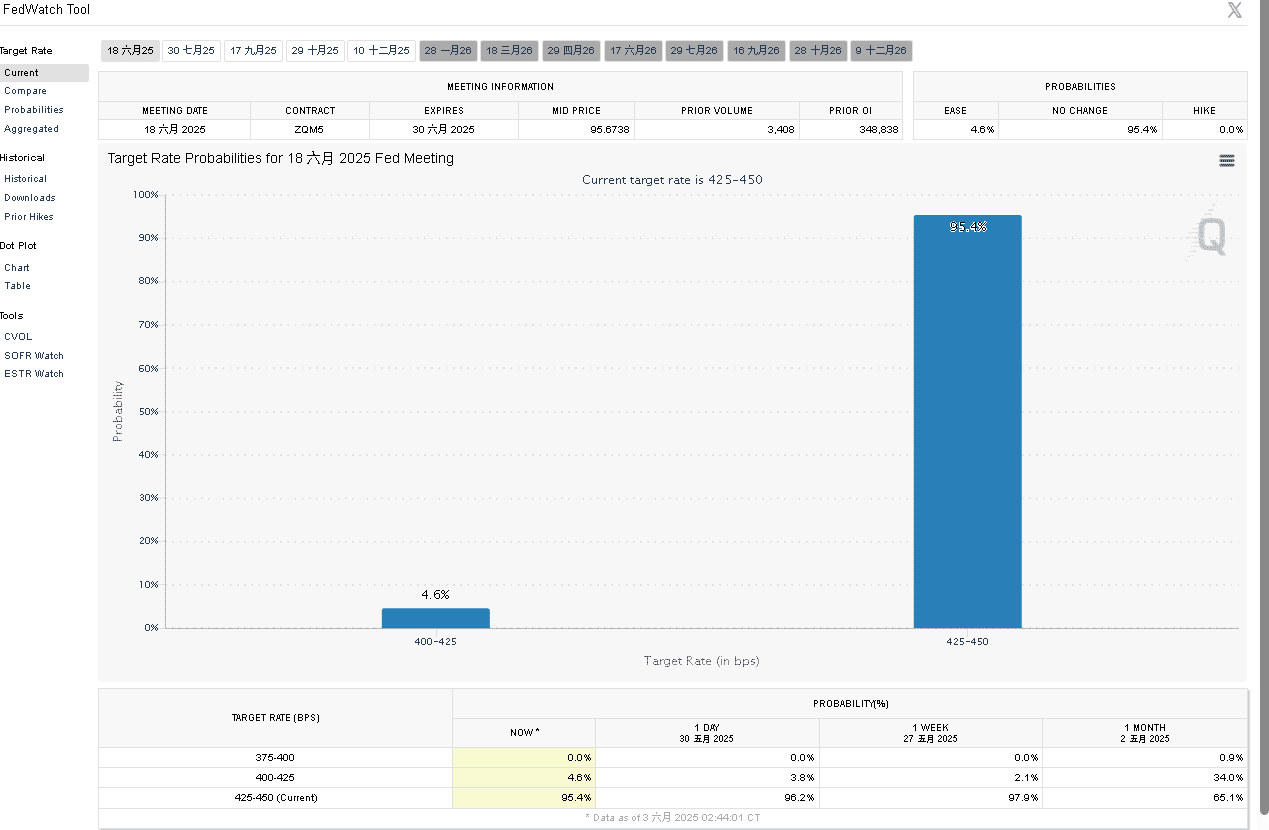The width and height of the screenshot is (1269, 830).
Task: Click the 34.0% one-month cell
Action: (x=1144, y=777)
